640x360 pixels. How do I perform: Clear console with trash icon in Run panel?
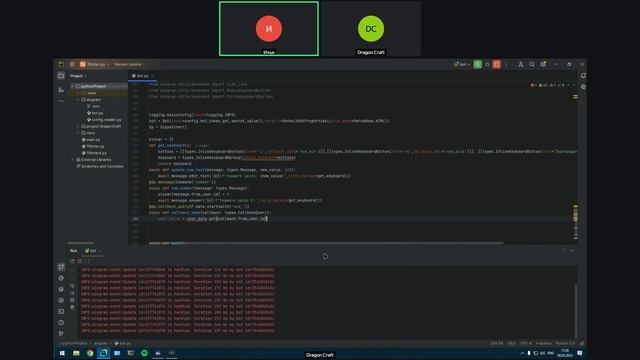(x=73, y=307)
